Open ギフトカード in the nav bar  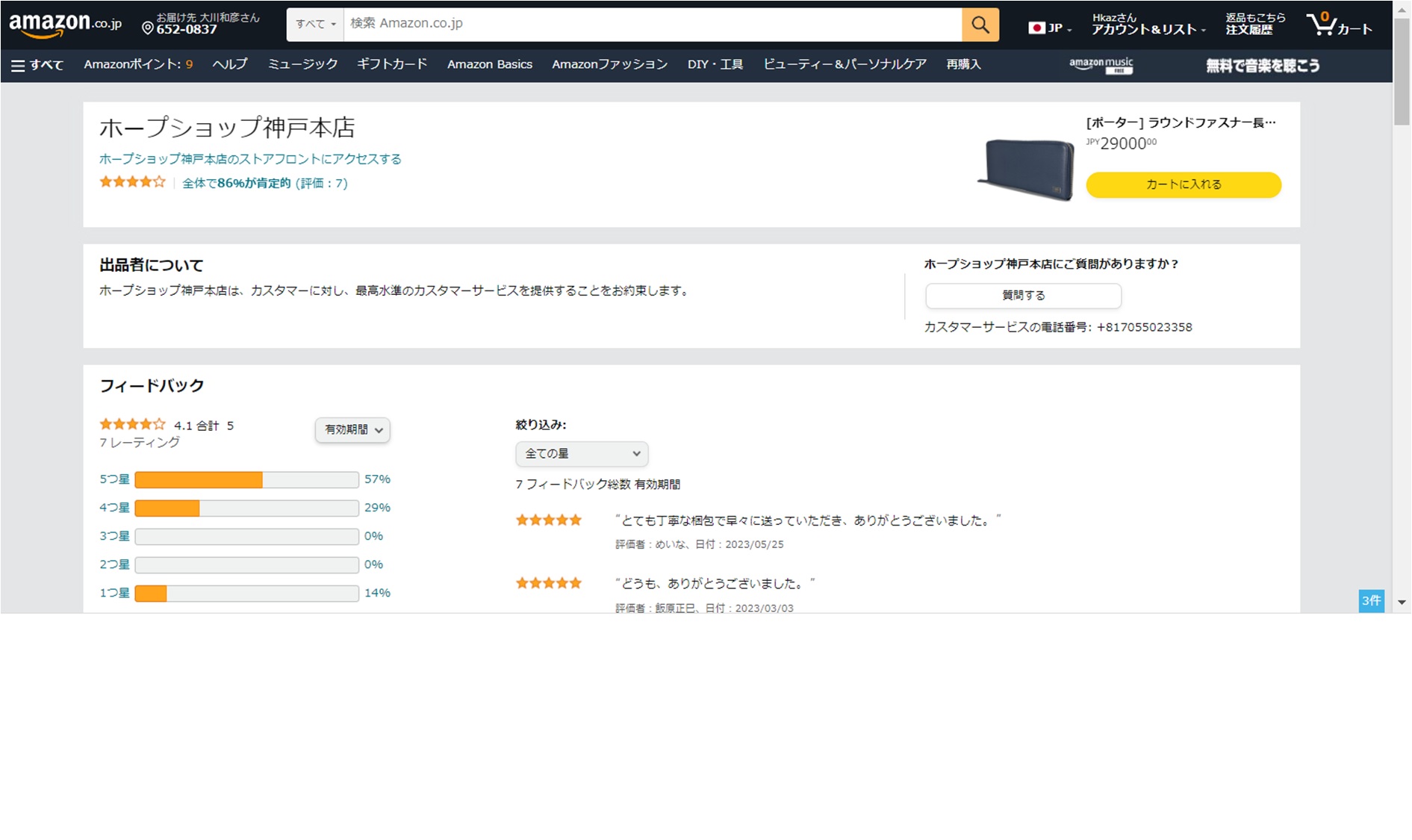tap(392, 64)
